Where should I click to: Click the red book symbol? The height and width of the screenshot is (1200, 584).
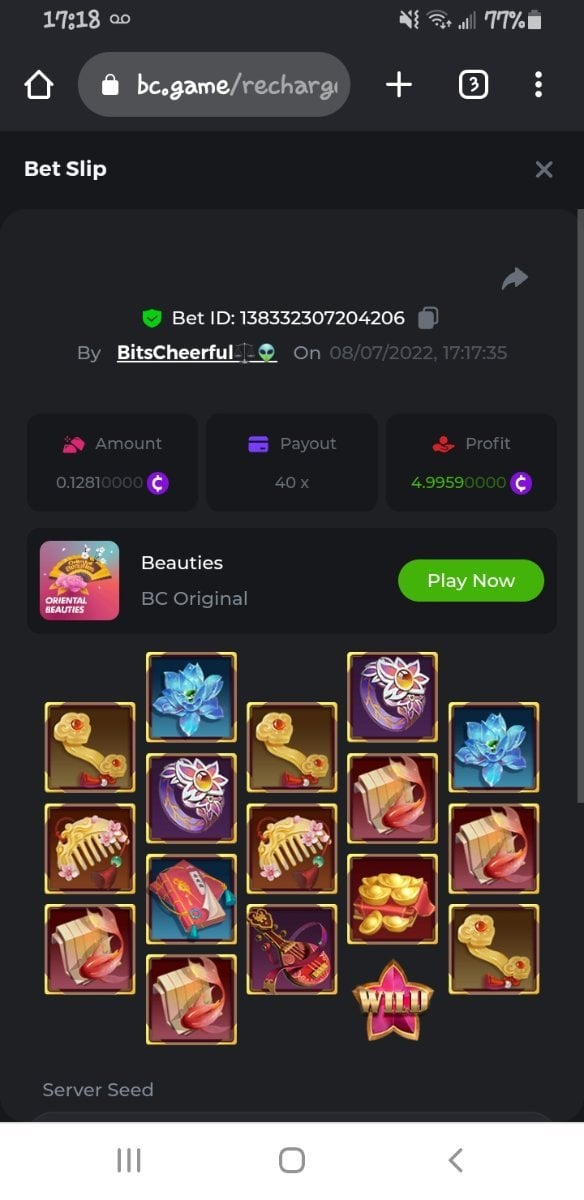point(191,899)
